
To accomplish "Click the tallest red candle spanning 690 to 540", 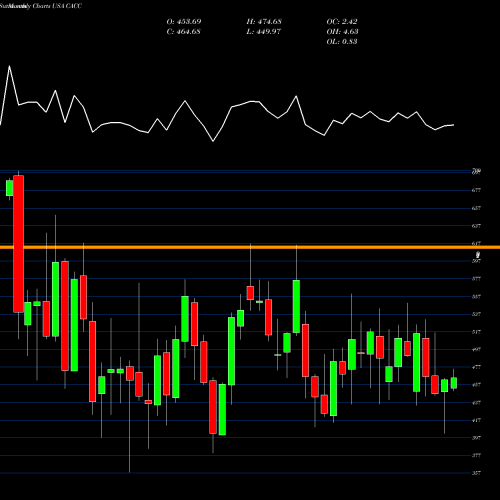I will coord(19,244).
